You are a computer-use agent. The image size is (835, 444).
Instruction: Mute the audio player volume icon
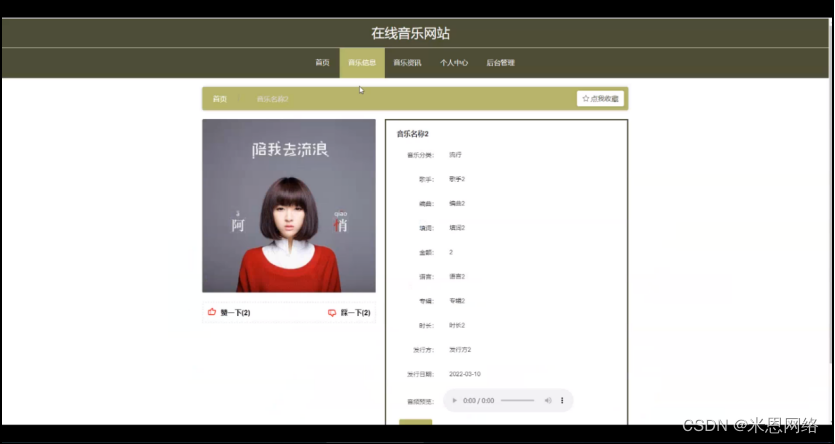coord(547,400)
